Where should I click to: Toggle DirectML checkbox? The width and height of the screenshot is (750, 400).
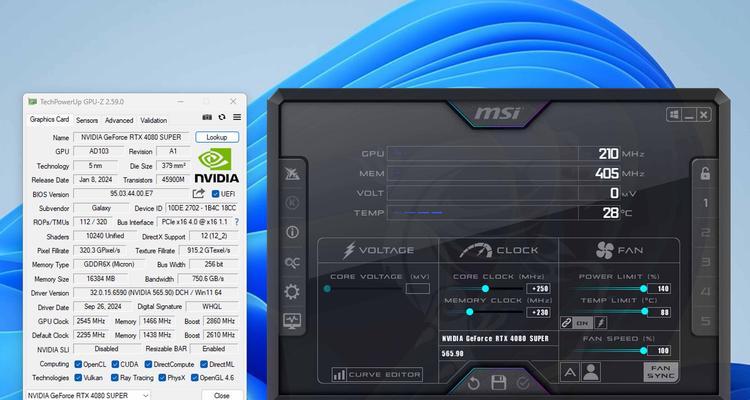(204, 364)
